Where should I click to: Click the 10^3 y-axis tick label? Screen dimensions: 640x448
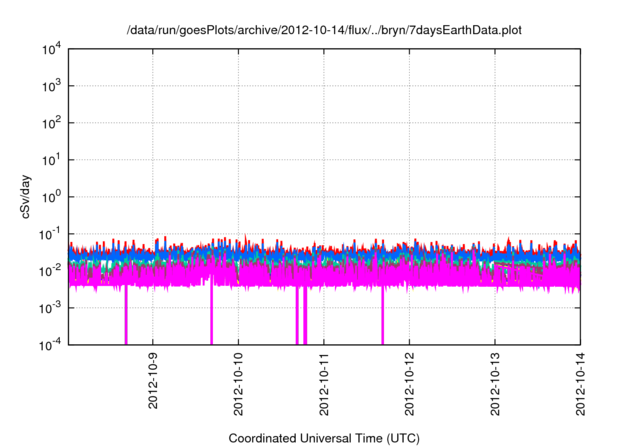[50, 86]
